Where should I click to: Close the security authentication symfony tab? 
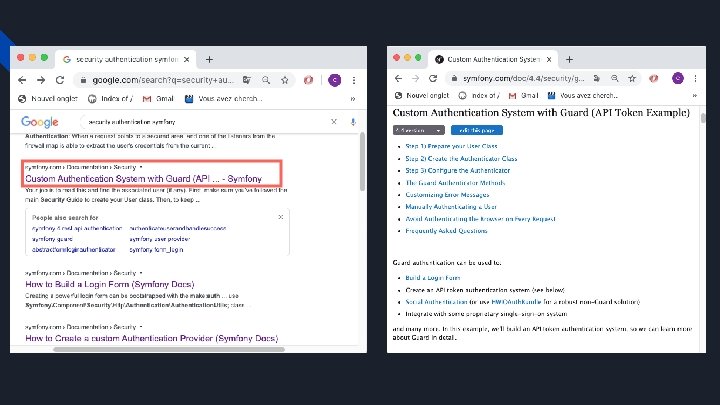(x=186, y=59)
